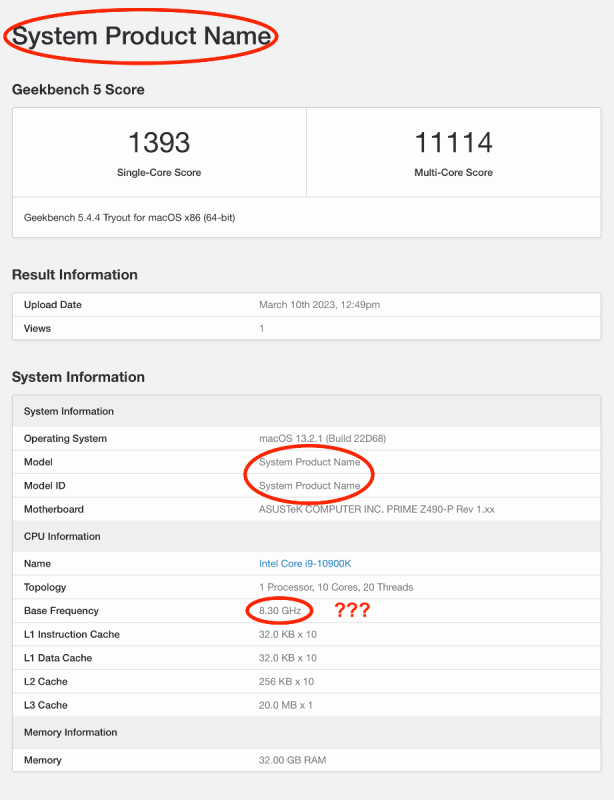
Task: Click the ASUSTeK PRIME Z490-P motherboard value
Action: 377,509
